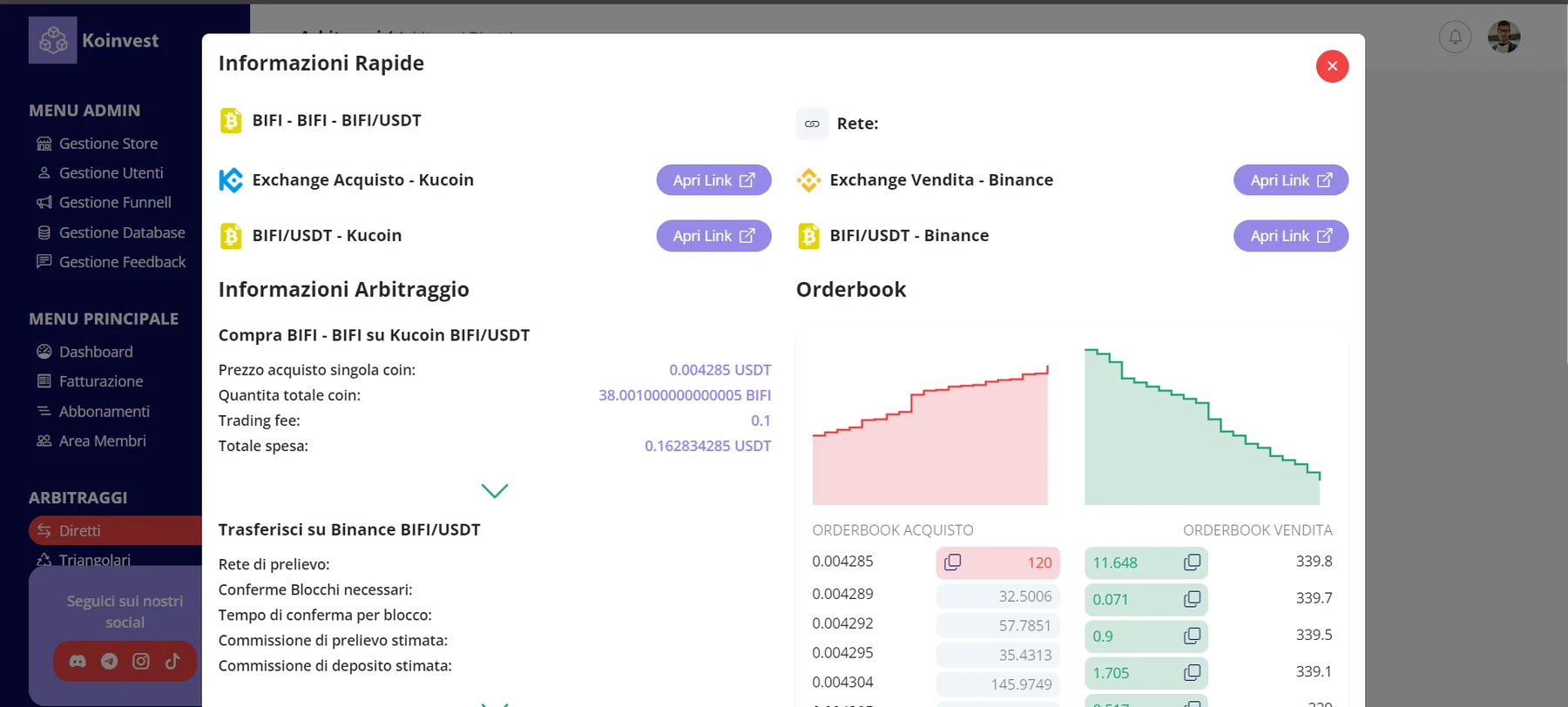Select Diretti arbitrage menu item
Image resolution: width=1568 pixels, height=707 pixels.
(x=115, y=530)
